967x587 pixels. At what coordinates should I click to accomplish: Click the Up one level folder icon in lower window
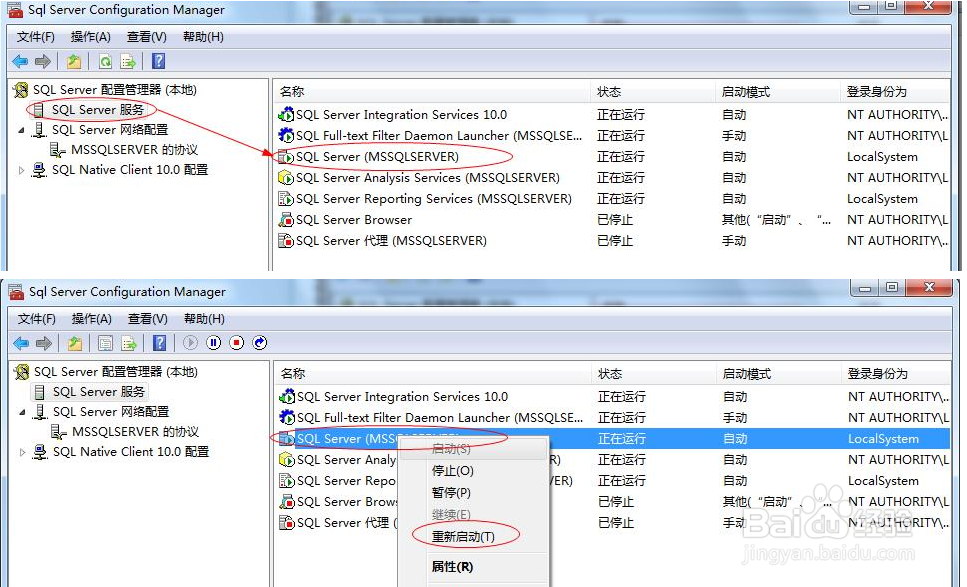click(75, 343)
